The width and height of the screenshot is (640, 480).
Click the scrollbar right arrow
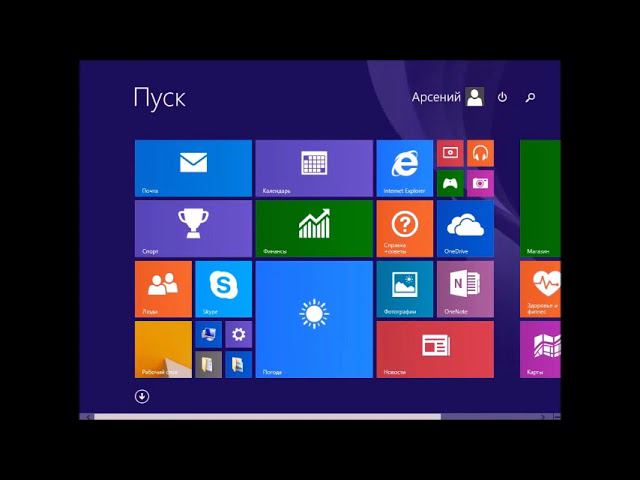[x=543, y=416]
